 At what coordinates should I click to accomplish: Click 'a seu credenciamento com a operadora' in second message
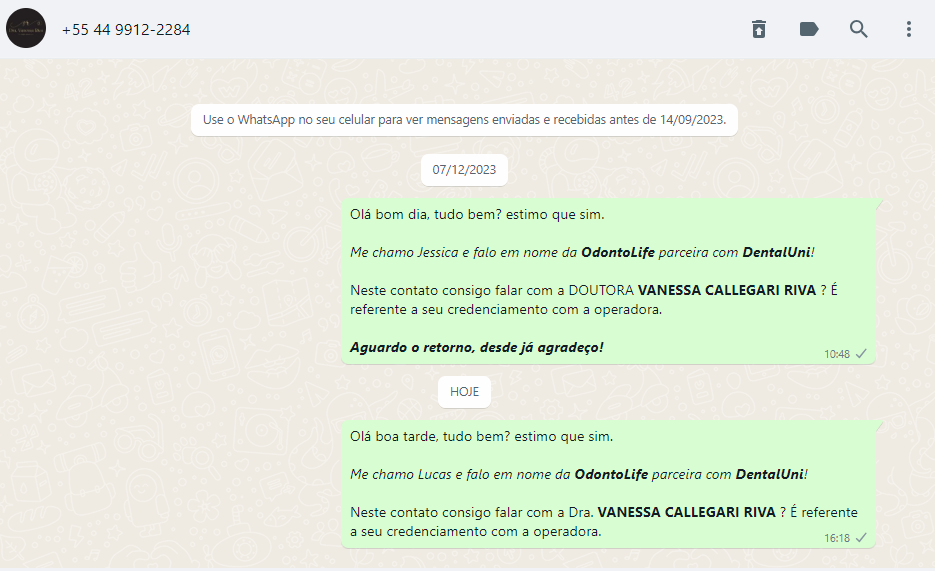[x=475, y=532]
